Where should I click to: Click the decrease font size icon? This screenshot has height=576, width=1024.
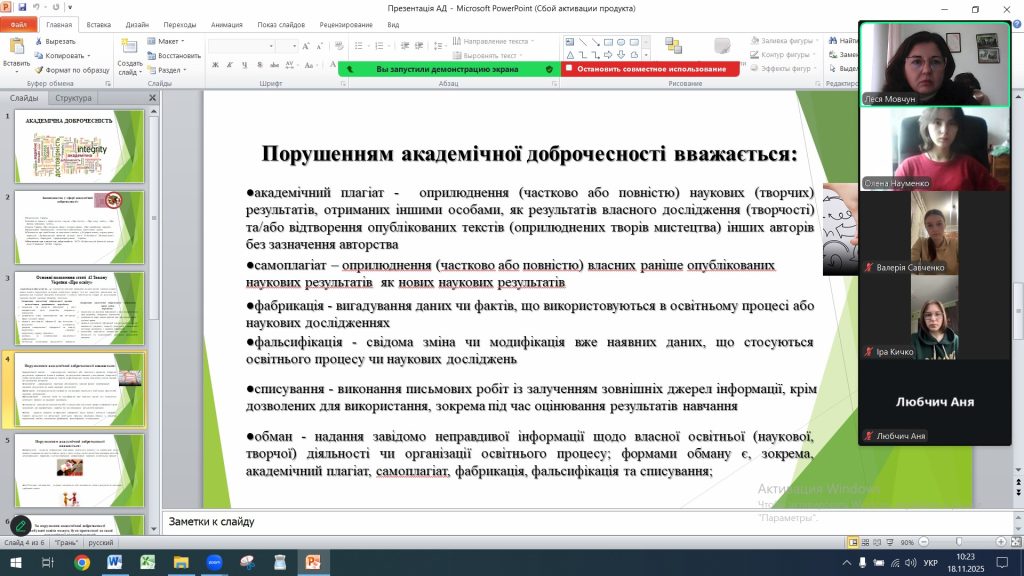coord(319,46)
